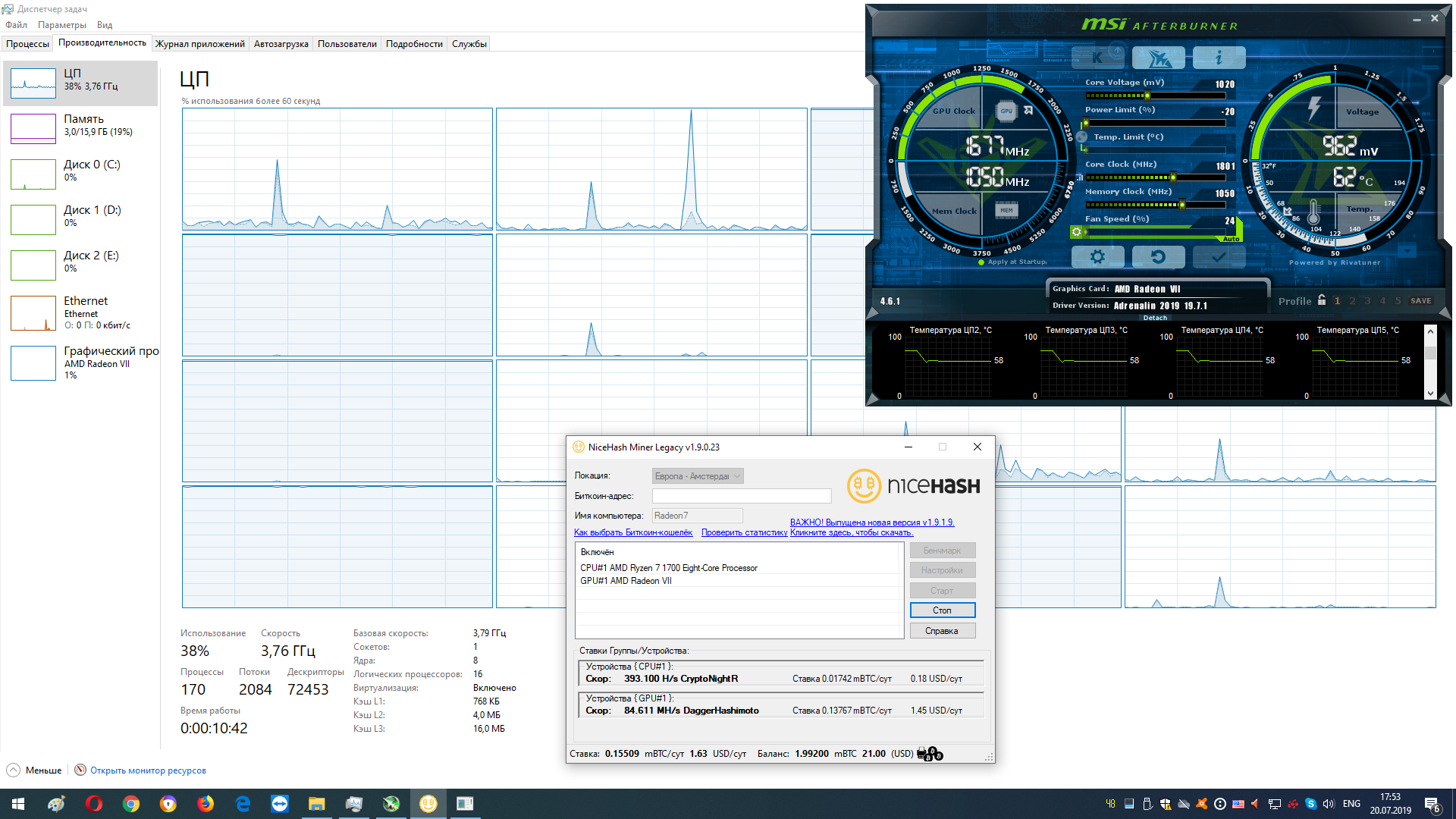
Task: Open the Location dropdown in NiceHash
Action: click(698, 476)
